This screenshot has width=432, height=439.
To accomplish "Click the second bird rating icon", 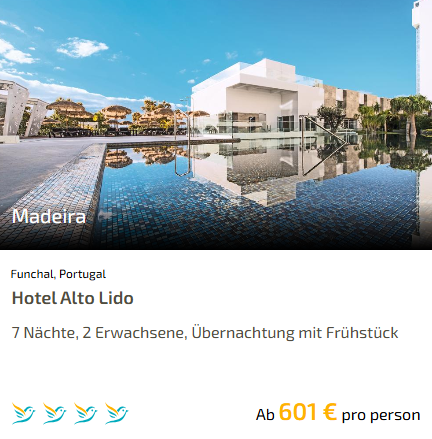I will click(55, 413).
